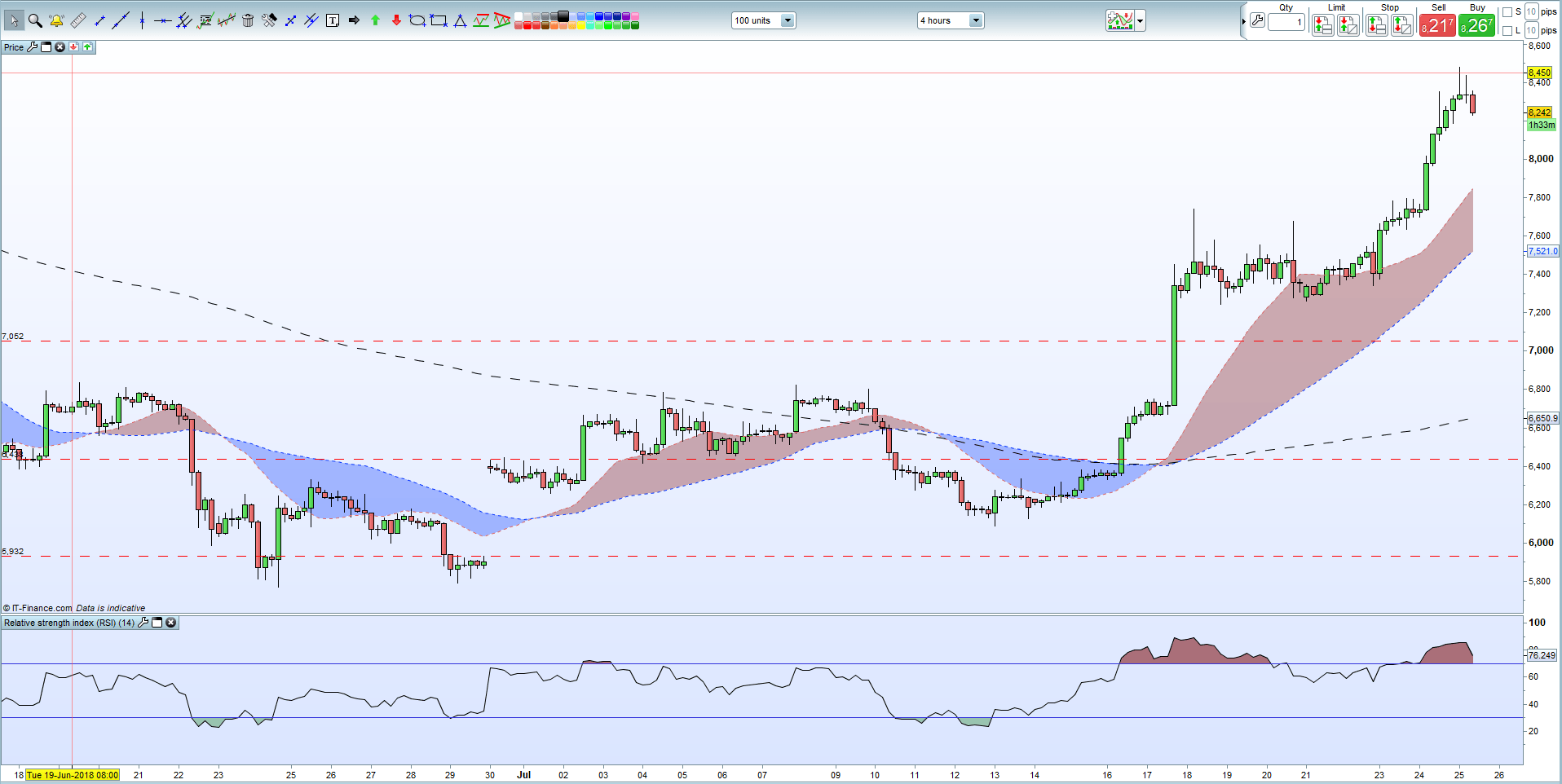The image size is (1562, 784).
Task: Select the ellipse drawing tool
Action: click(417, 20)
